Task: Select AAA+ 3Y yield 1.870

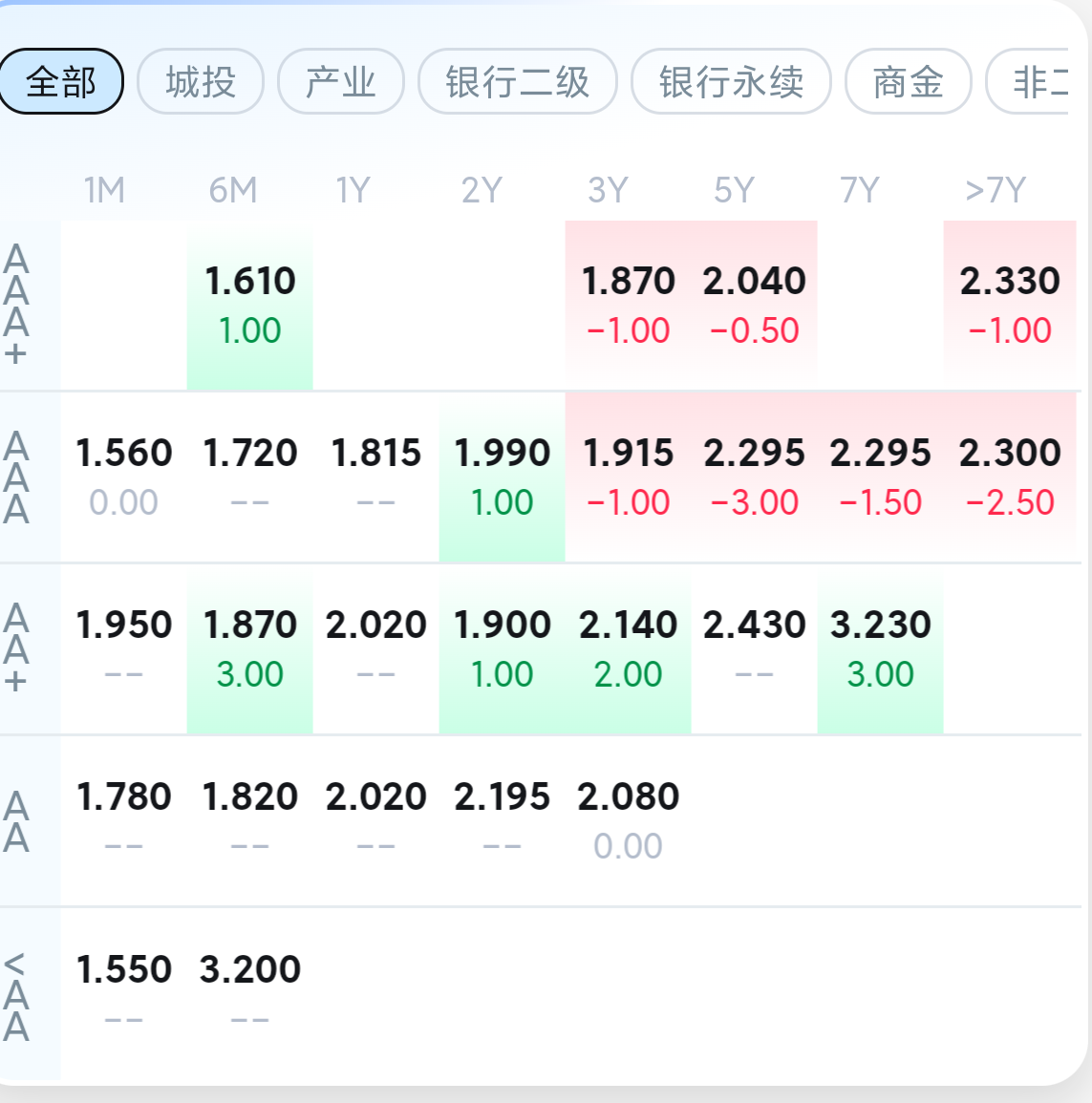Action: point(628,305)
